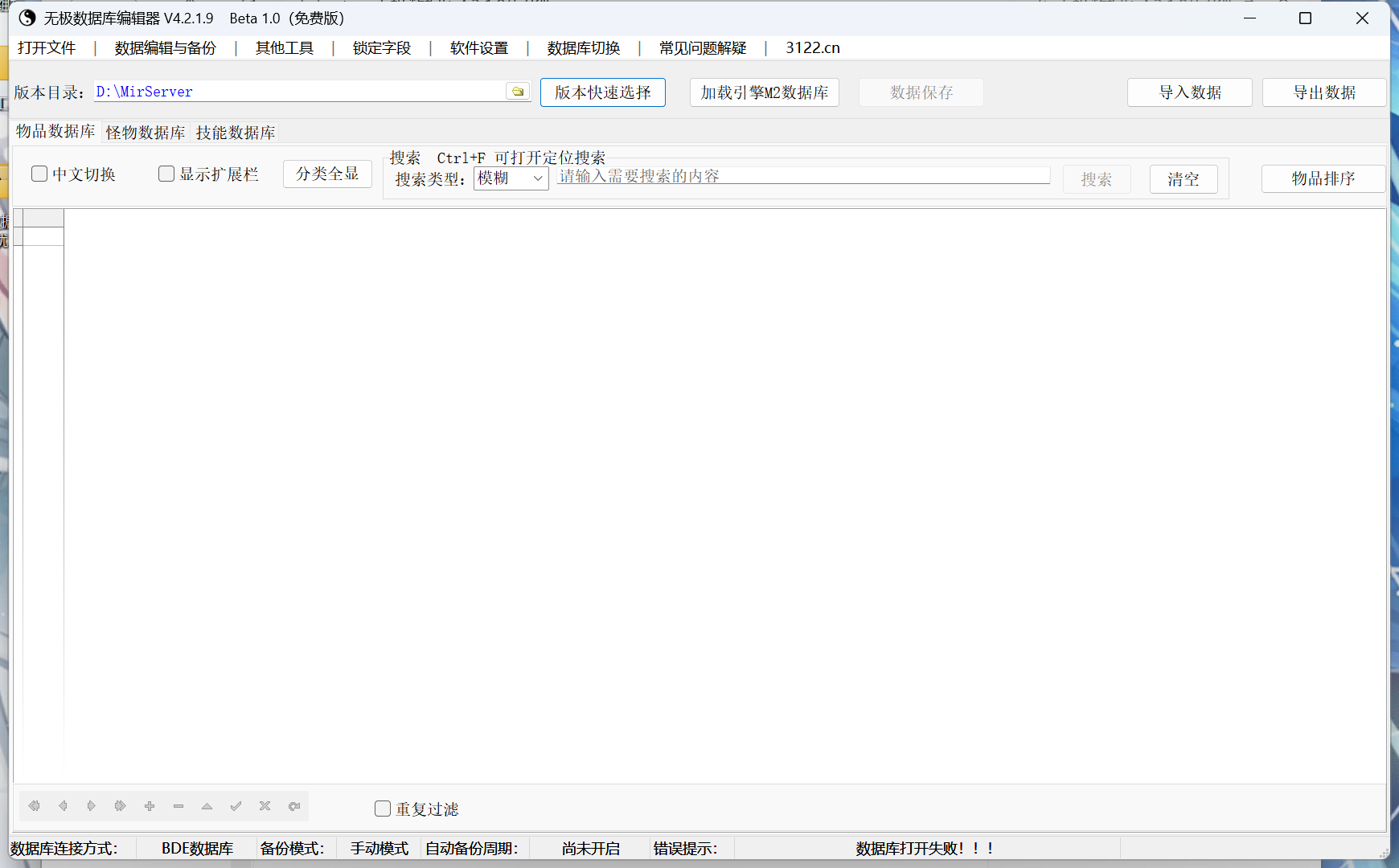This screenshot has width=1399, height=868.
Task: Jump to the first record
Action: click(34, 806)
